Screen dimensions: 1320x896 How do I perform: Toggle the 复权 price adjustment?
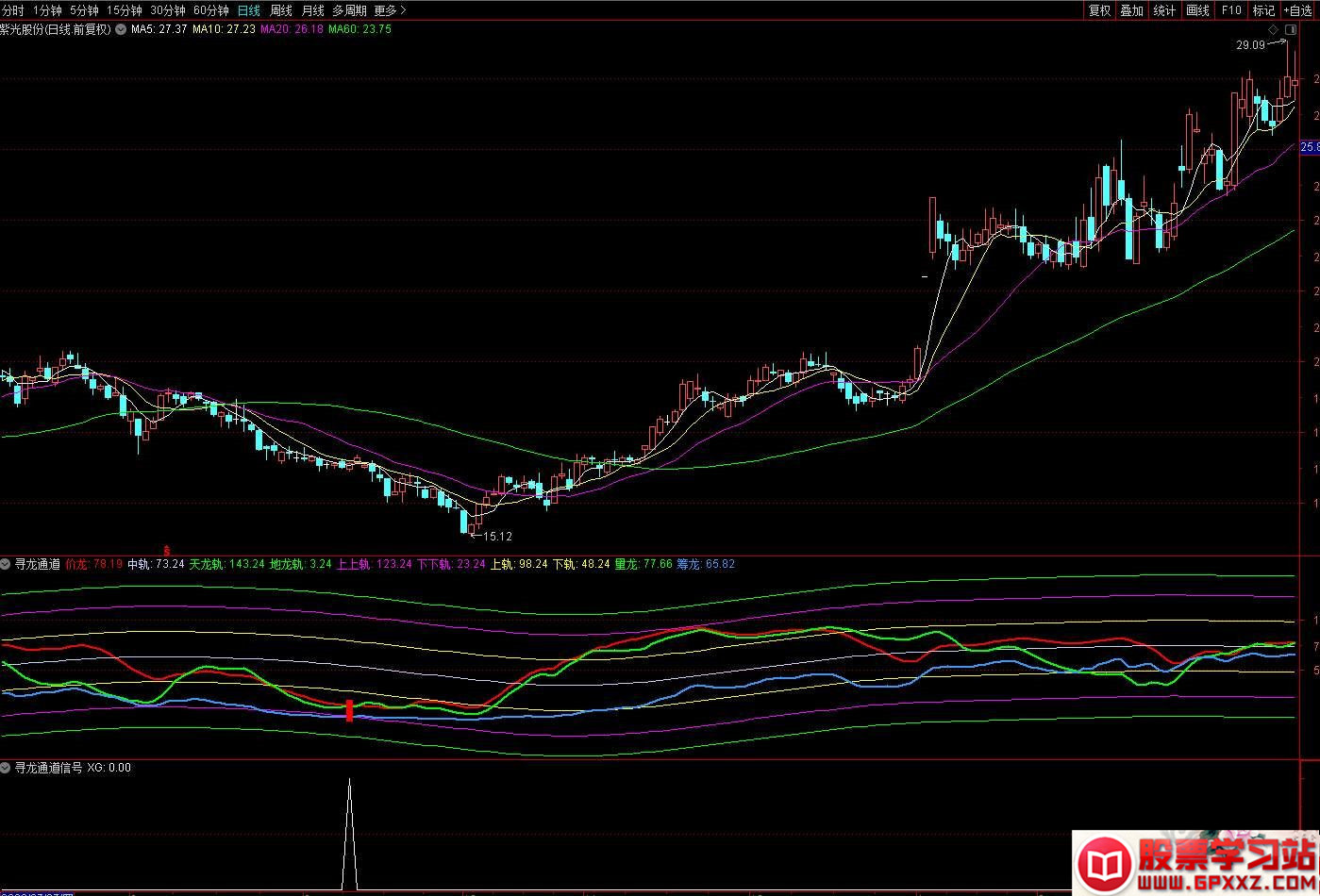click(1099, 10)
